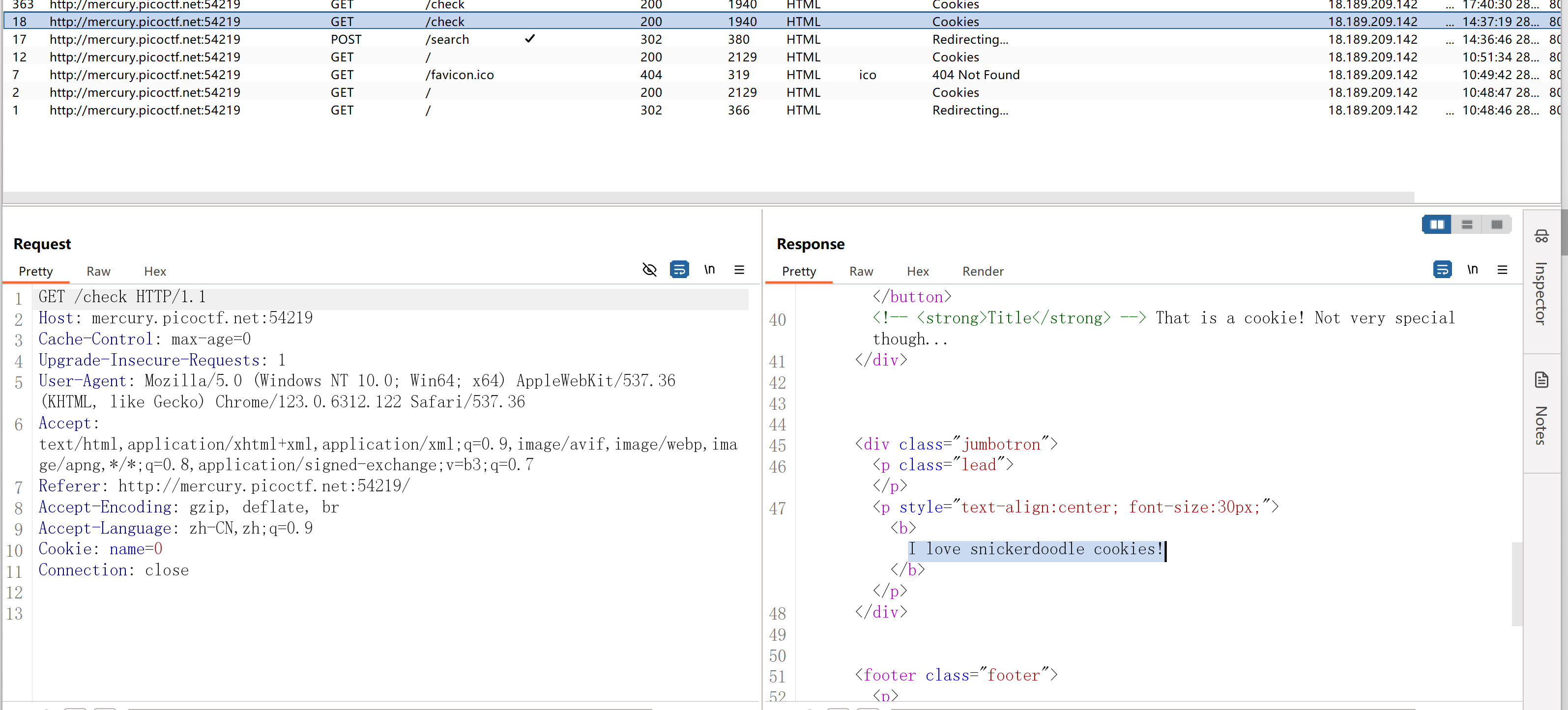The image size is (1568, 710).
Task: Switch Request view to Pretty tab
Action: click(36, 271)
